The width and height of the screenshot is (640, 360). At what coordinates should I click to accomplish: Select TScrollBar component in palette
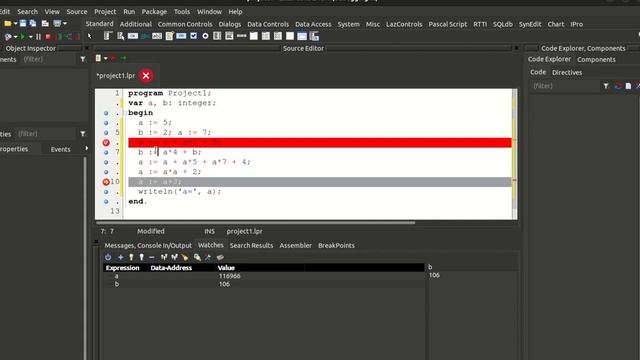pyautogui.click(x=242, y=36)
